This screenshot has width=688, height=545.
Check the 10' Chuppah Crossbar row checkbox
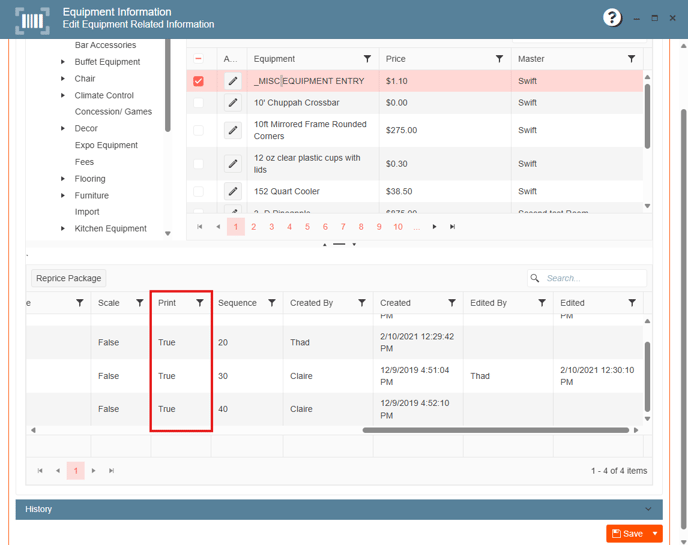198,103
